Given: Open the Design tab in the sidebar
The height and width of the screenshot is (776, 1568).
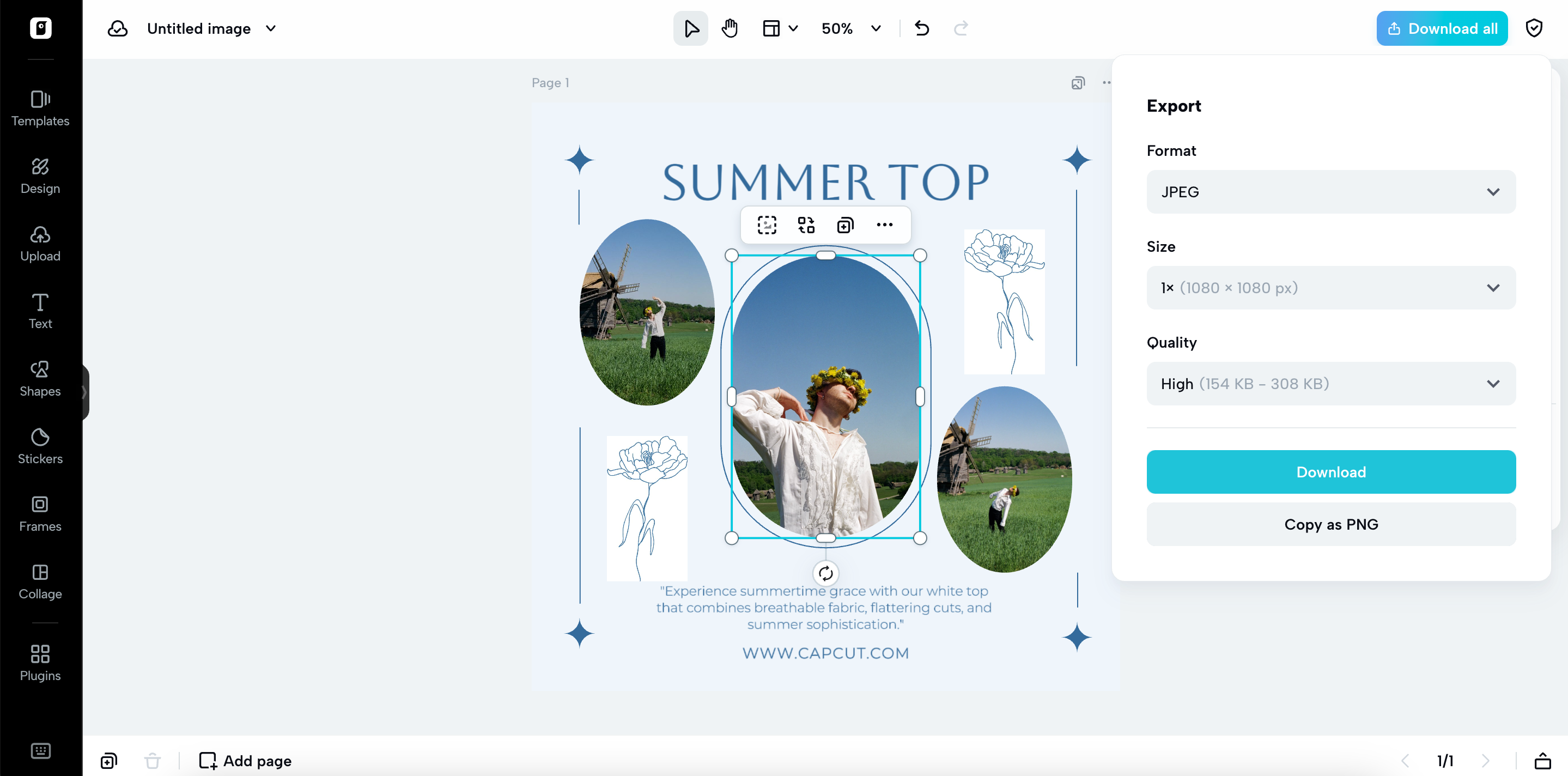Looking at the screenshot, I should pyautogui.click(x=40, y=176).
